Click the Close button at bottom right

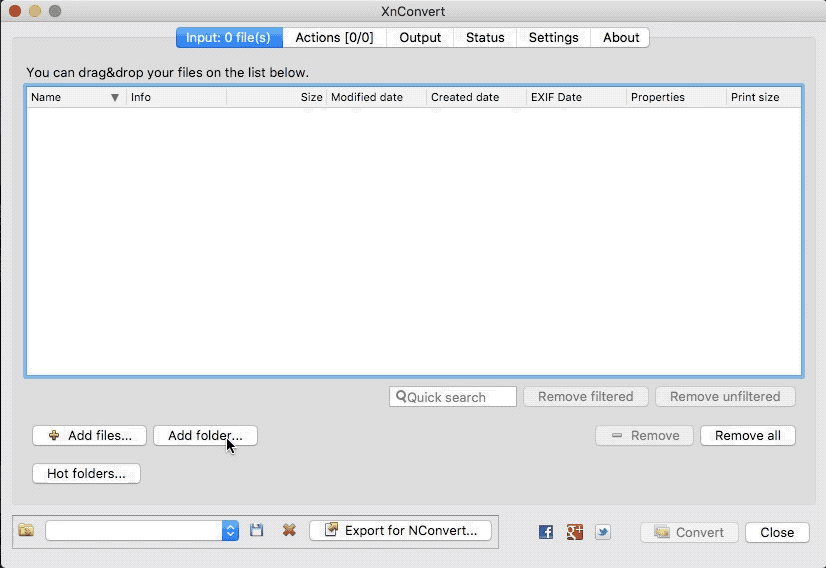777,533
